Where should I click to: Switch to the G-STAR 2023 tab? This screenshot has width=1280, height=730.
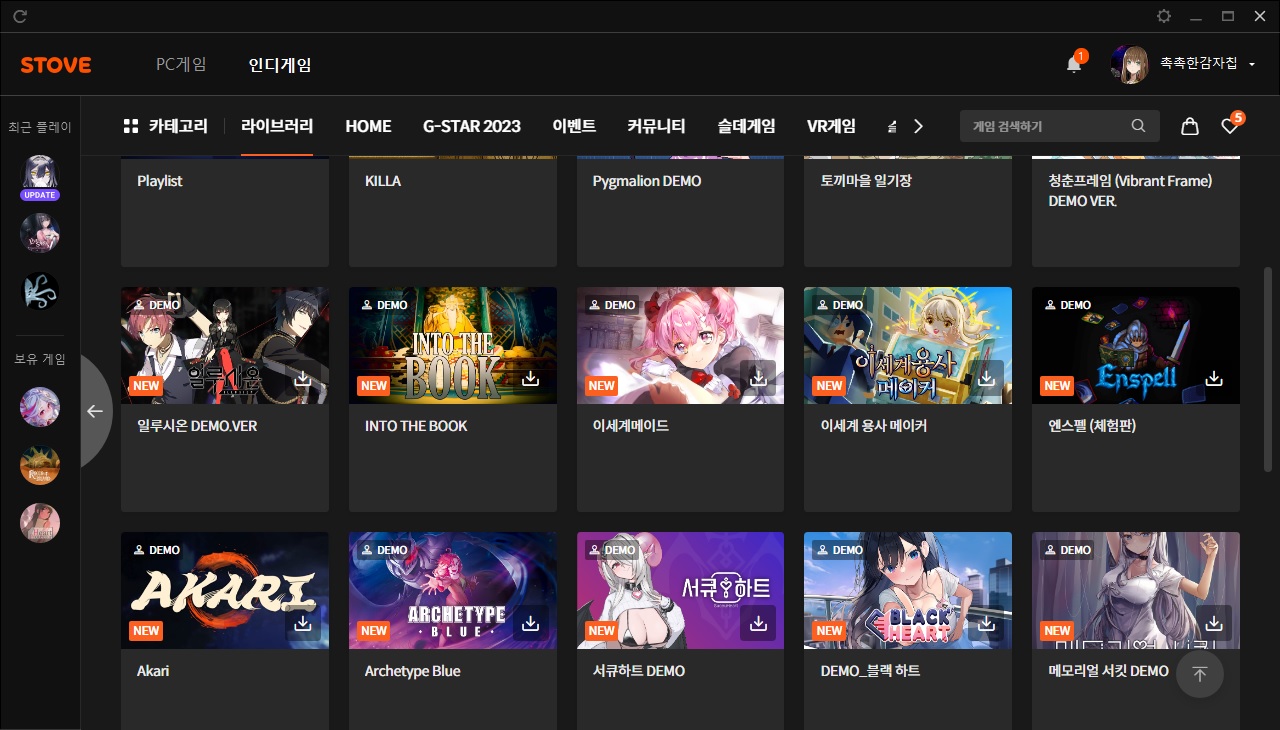pyautogui.click(x=471, y=126)
